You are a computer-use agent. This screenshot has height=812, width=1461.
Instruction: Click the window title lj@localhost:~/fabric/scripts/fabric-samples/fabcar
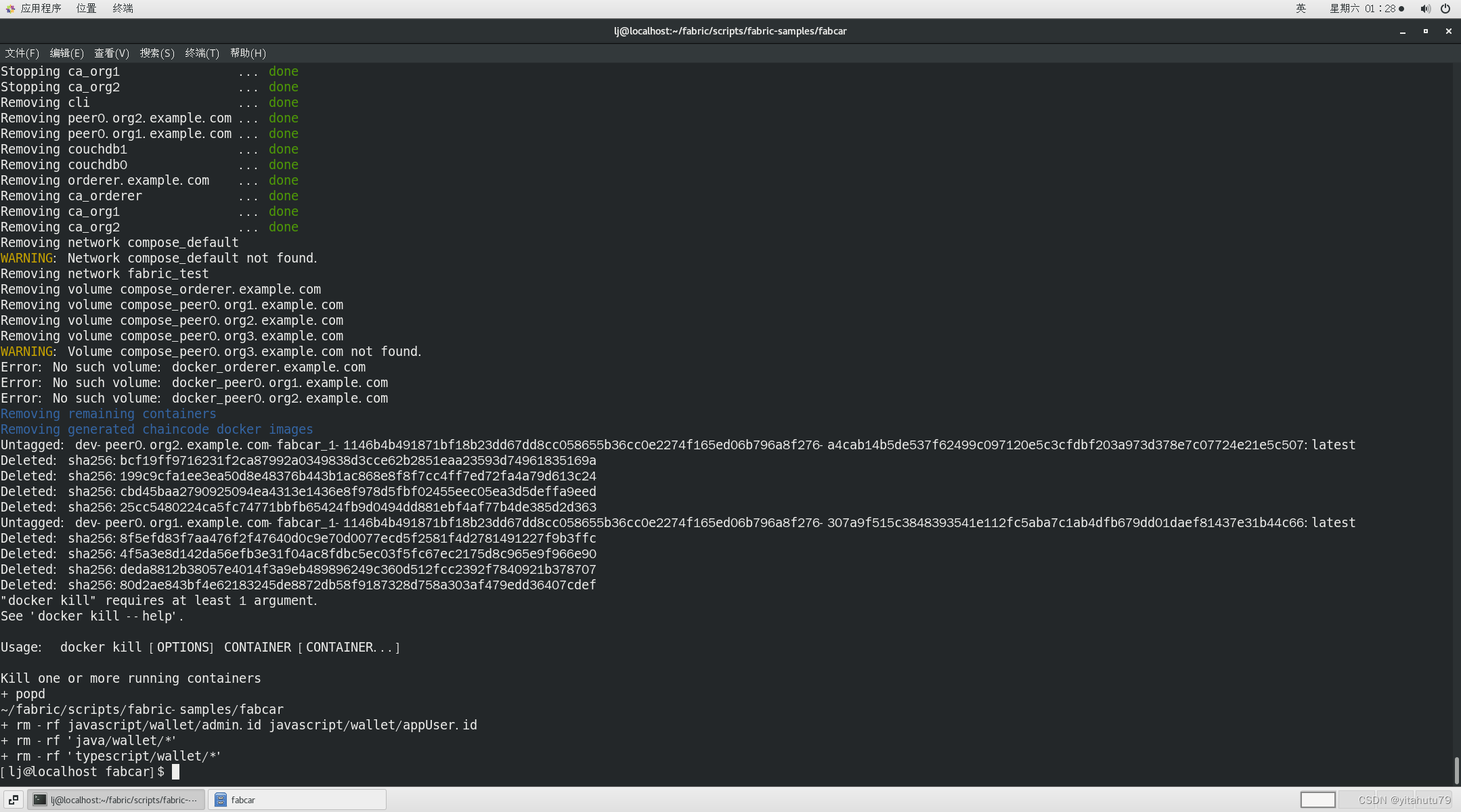[x=730, y=31]
